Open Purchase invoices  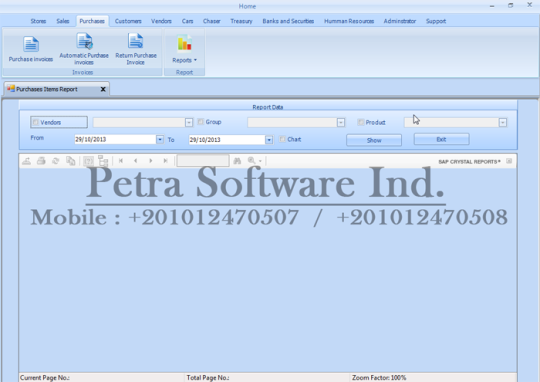point(31,49)
